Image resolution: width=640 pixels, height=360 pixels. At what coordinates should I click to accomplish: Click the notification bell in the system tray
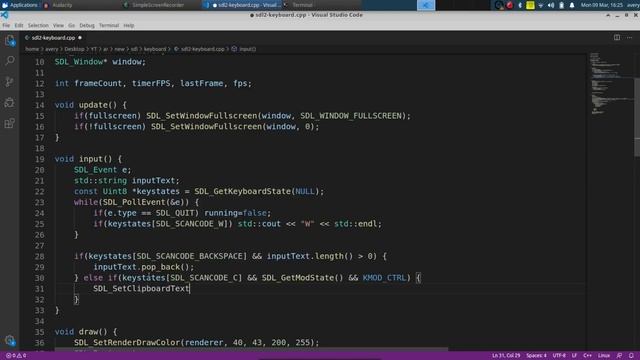tap(572, 5)
